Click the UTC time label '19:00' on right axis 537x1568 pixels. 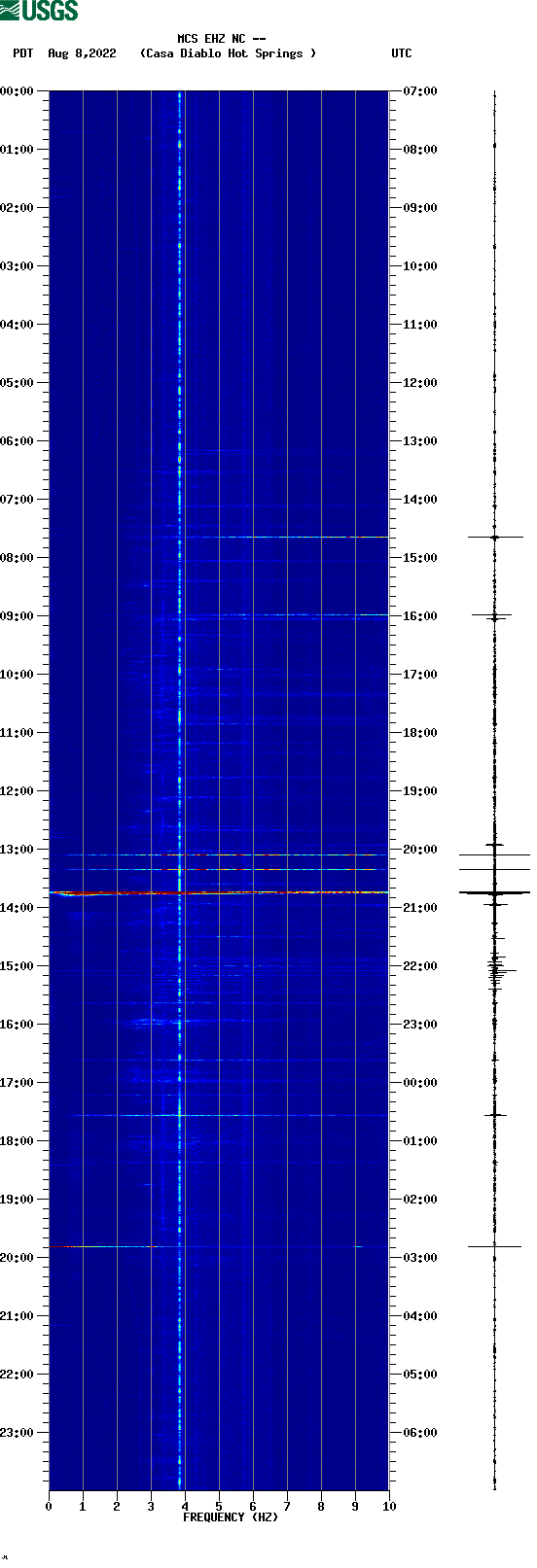tap(420, 791)
